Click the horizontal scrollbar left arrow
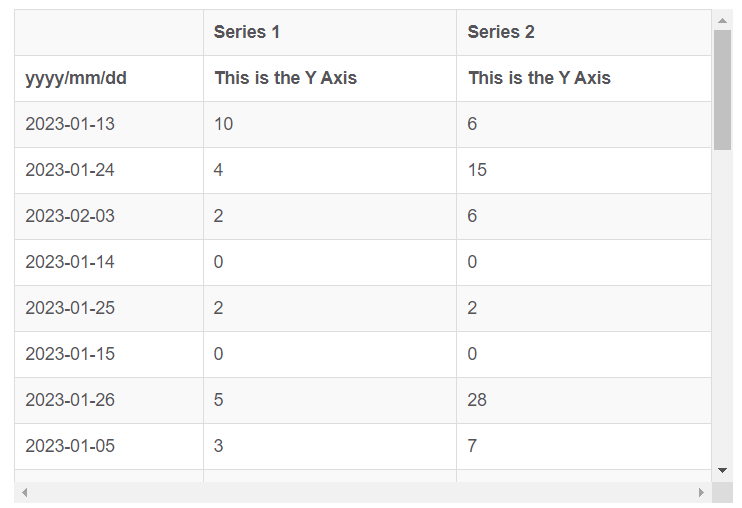 pos(25,492)
